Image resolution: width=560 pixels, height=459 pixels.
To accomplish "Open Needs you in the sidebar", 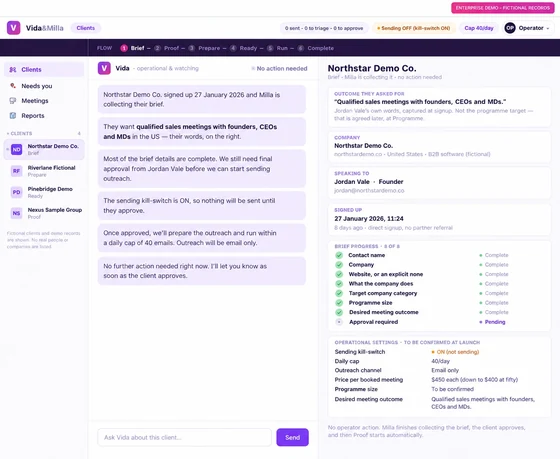I will pyautogui.click(x=44, y=86).
